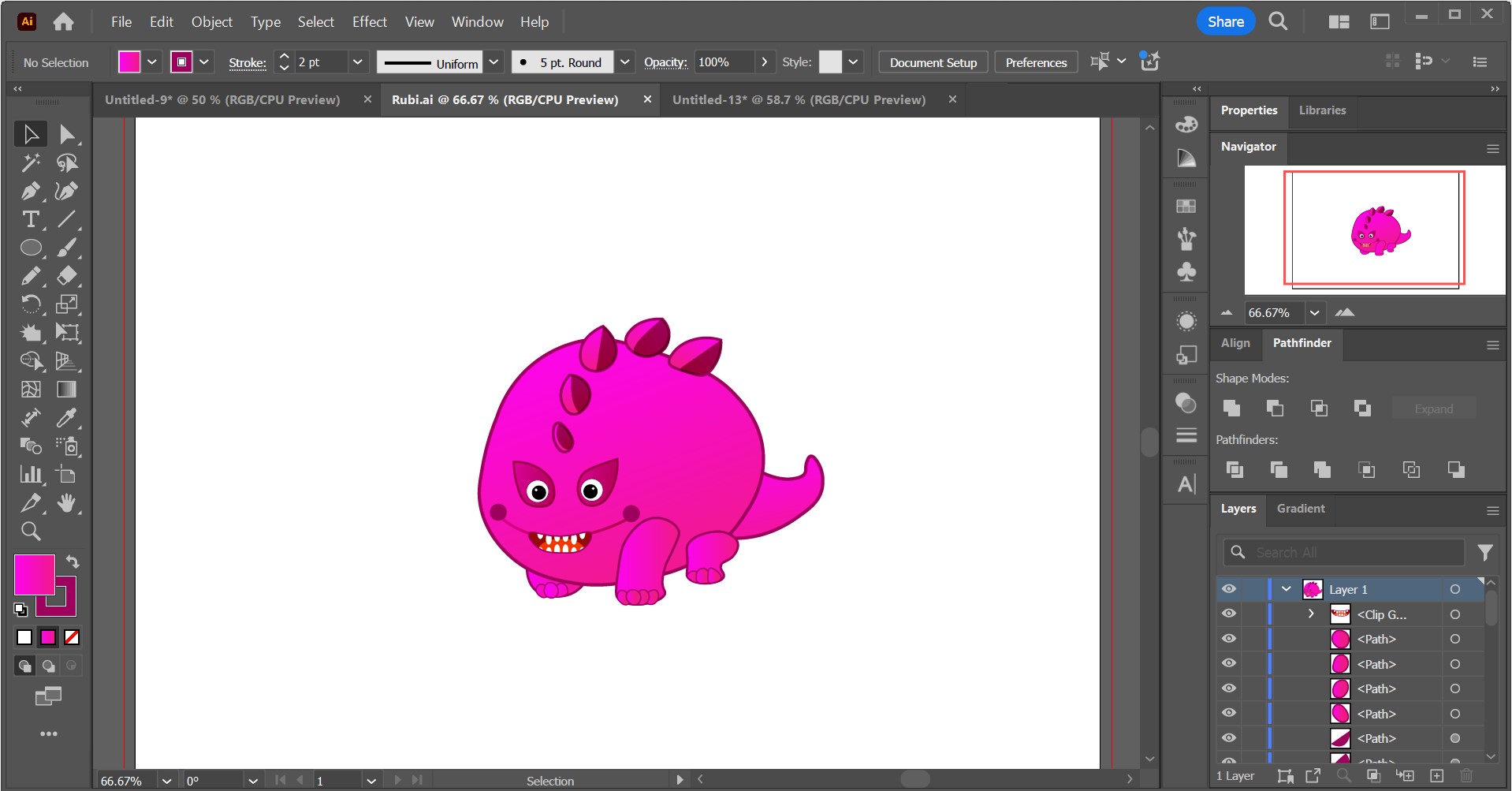The width and height of the screenshot is (1512, 791).
Task: Select the Eyedropper tool
Action: coord(67,418)
